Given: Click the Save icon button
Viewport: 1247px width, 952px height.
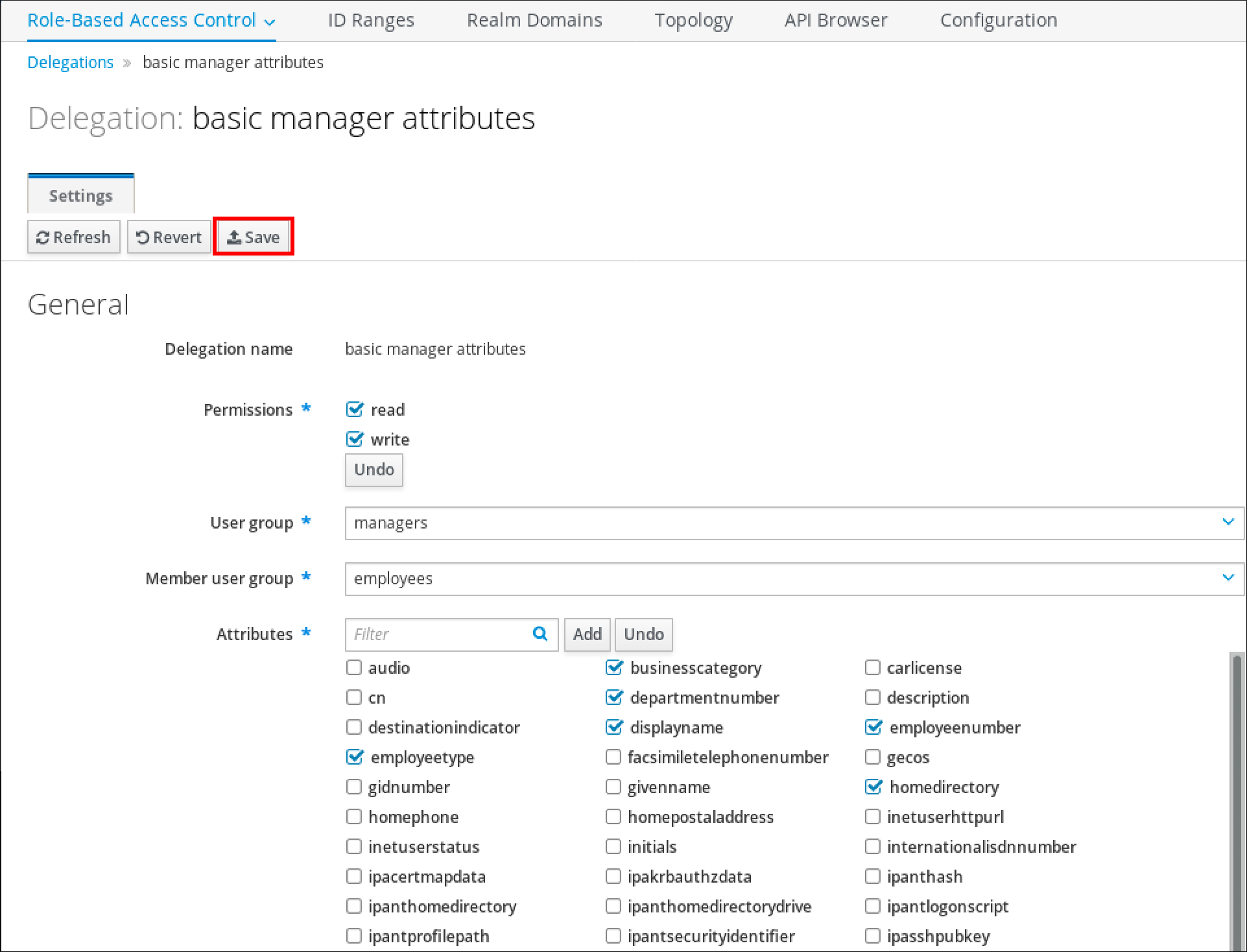Looking at the screenshot, I should [x=252, y=237].
